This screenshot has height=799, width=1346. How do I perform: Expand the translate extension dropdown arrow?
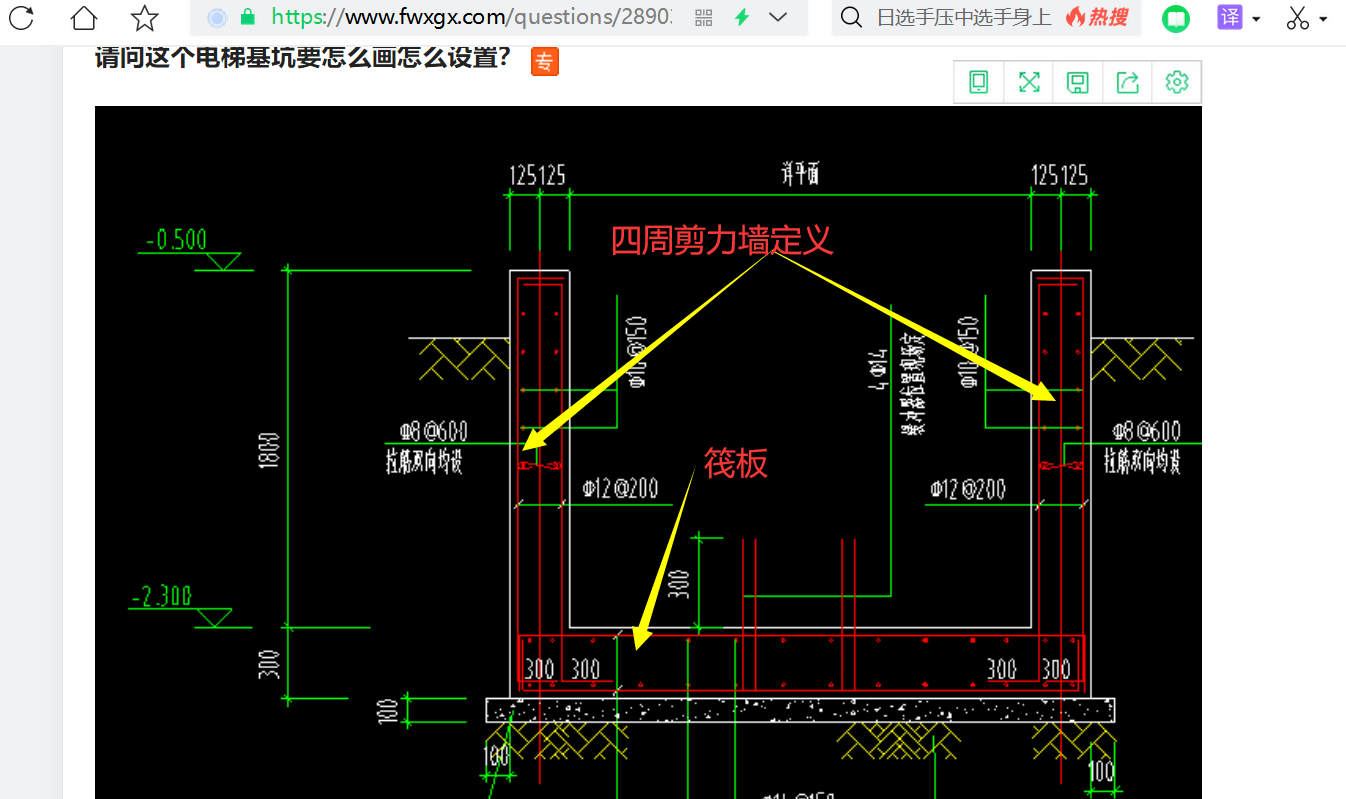click(1256, 19)
